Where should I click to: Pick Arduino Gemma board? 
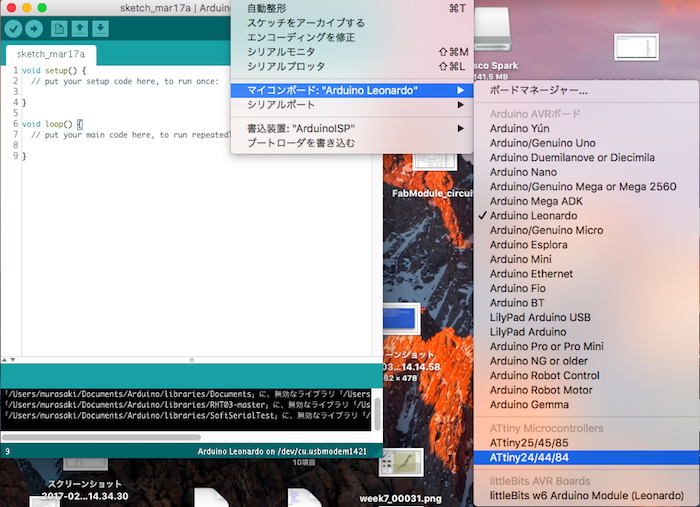[x=586, y=405]
